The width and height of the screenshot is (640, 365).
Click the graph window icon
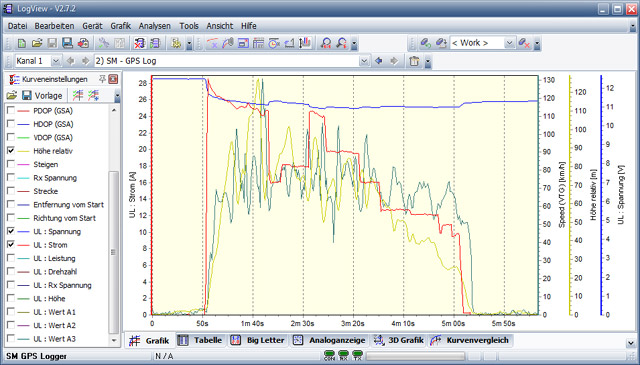tap(243, 43)
